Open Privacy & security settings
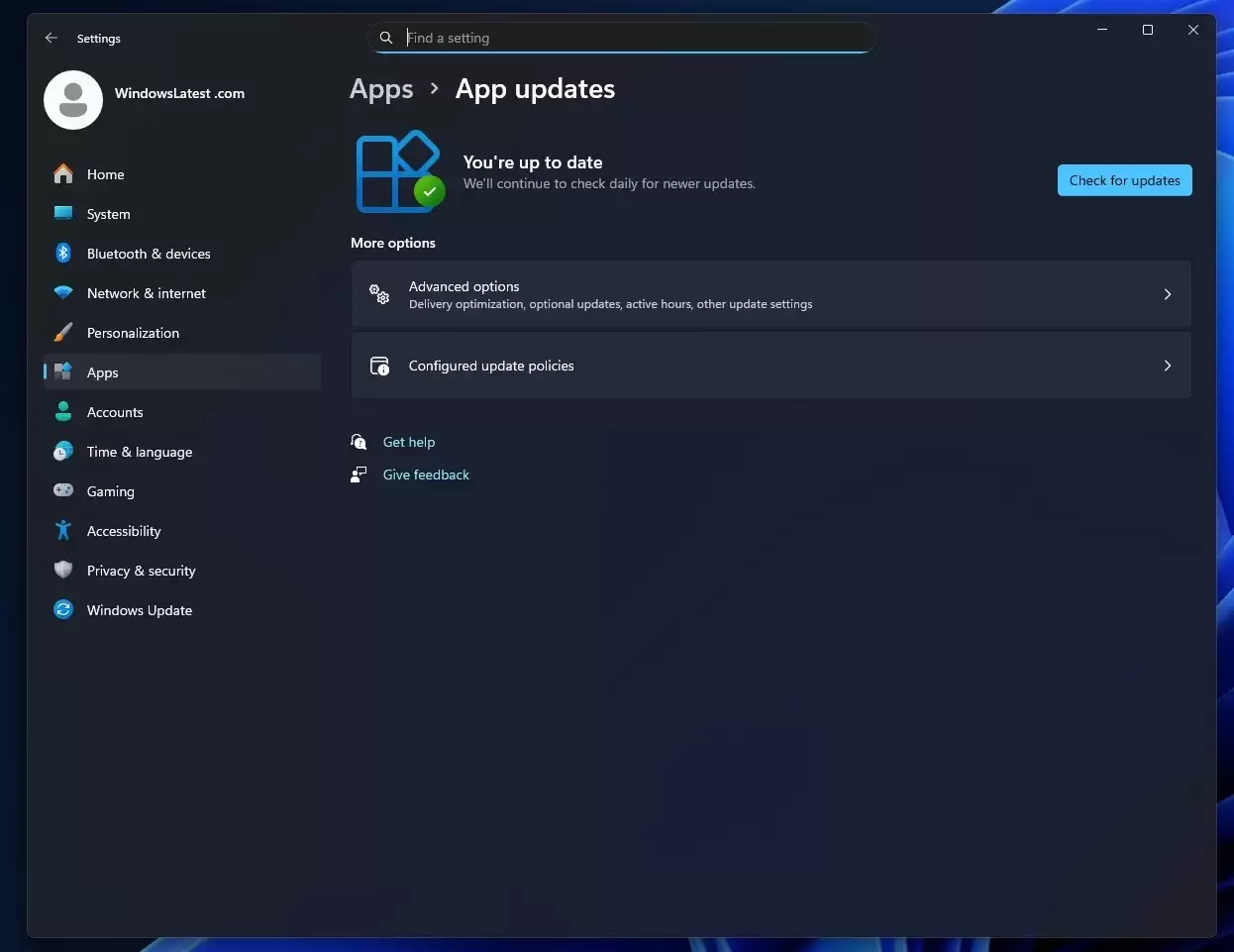 click(141, 571)
